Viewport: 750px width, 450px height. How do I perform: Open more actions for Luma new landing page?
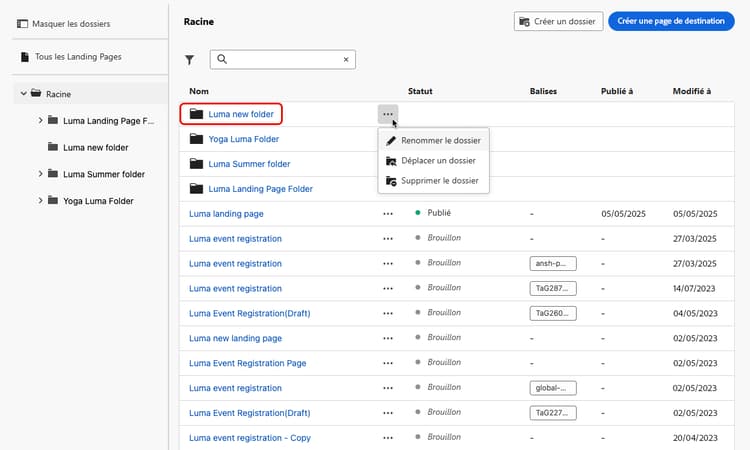click(x=388, y=338)
